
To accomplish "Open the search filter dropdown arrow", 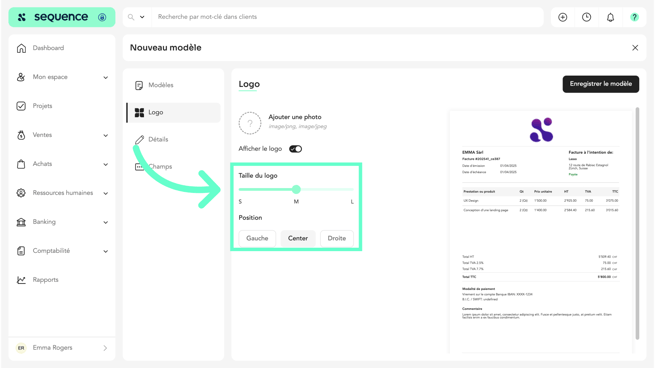I will pyautogui.click(x=142, y=17).
